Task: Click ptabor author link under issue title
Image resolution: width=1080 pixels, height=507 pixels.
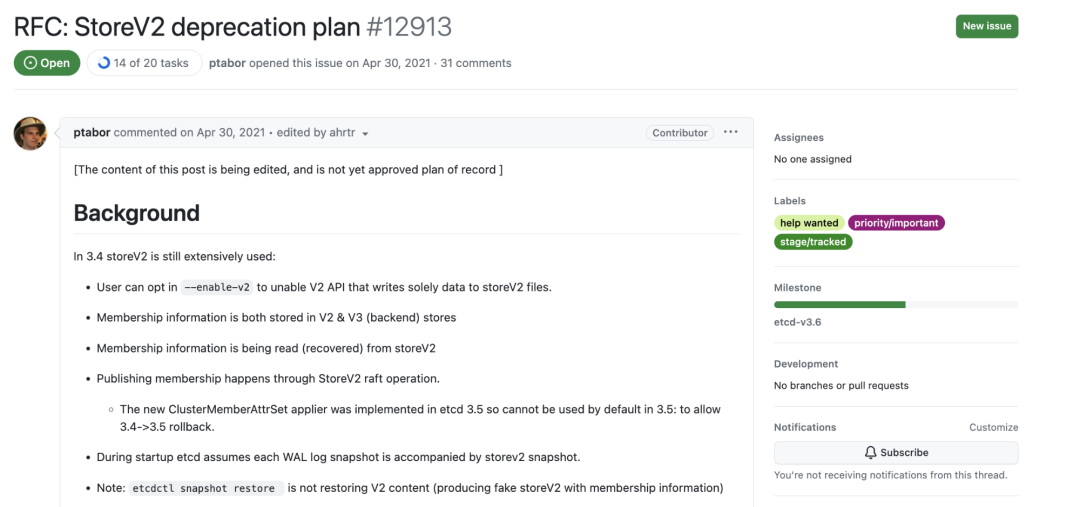Action: pos(227,63)
